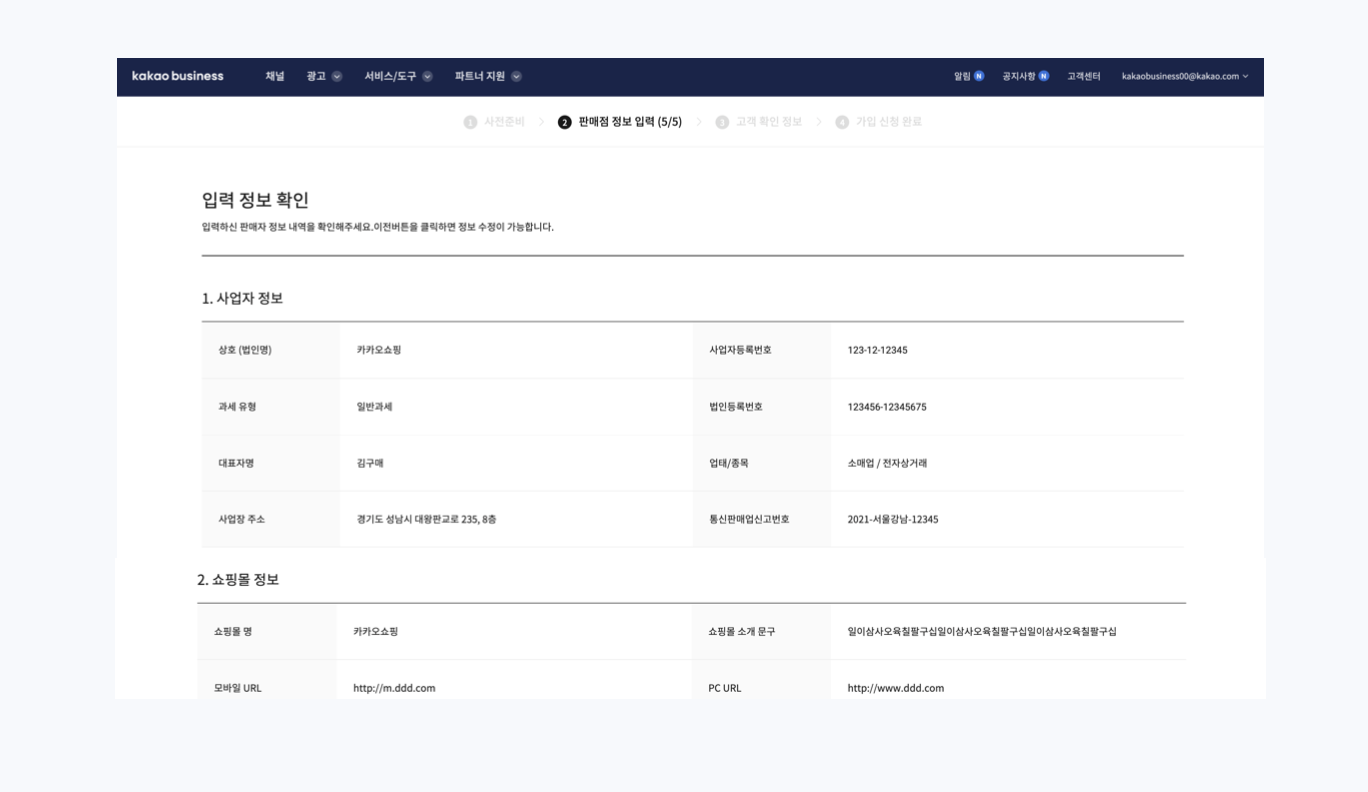This screenshot has height=792, width=1368.
Task: Click the 김구매 value
Action: [370, 463]
